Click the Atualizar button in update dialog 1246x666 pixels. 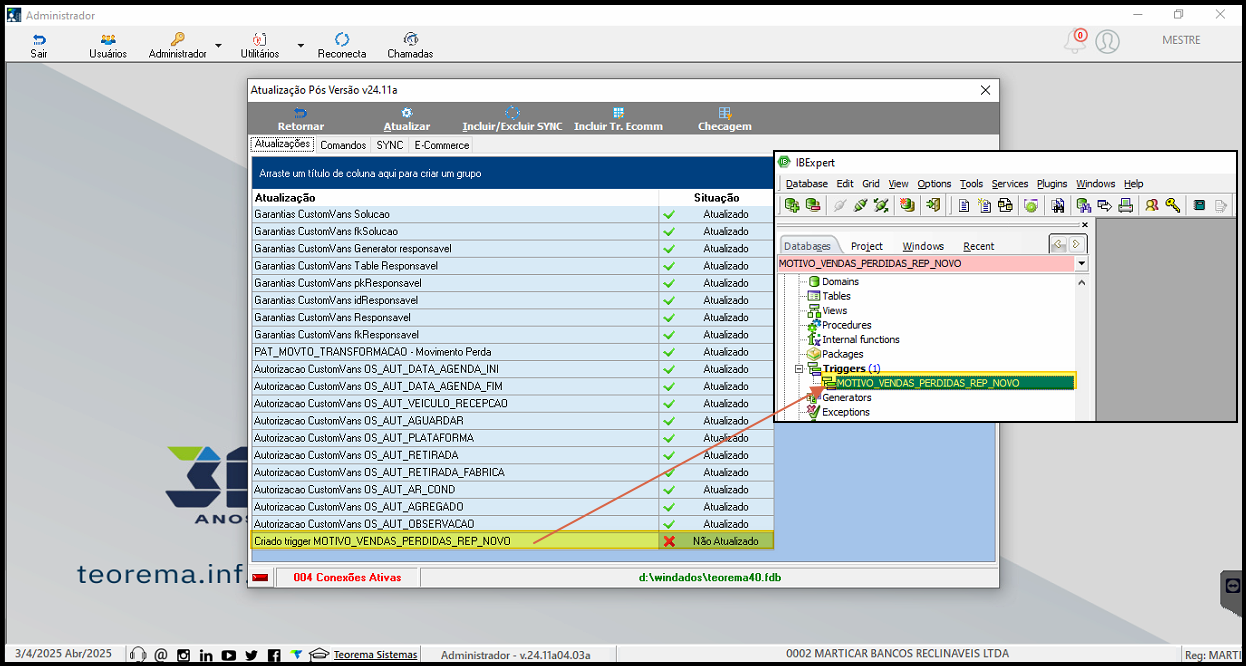407,120
